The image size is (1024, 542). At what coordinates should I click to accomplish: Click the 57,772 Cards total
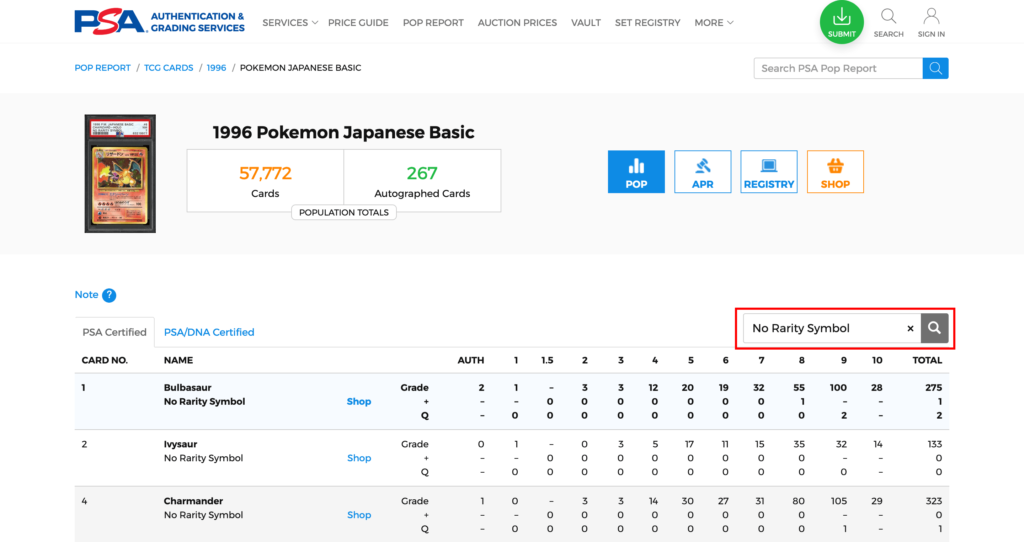pos(265,181)
